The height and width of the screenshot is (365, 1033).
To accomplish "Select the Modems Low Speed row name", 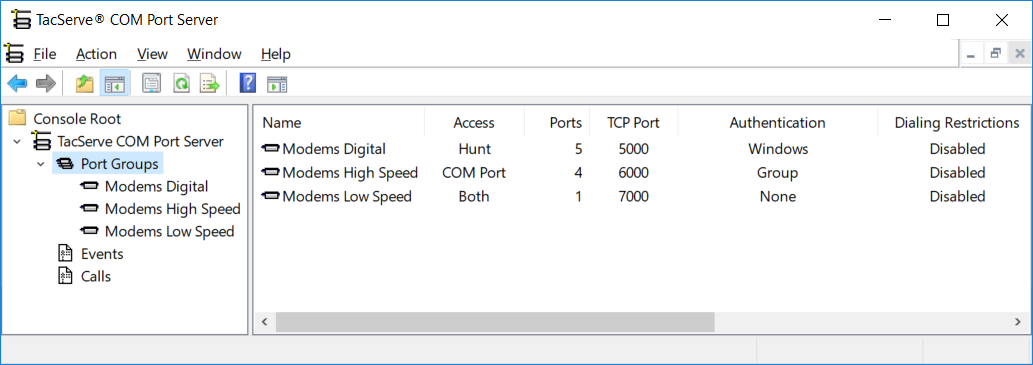I will pos(347,196).
